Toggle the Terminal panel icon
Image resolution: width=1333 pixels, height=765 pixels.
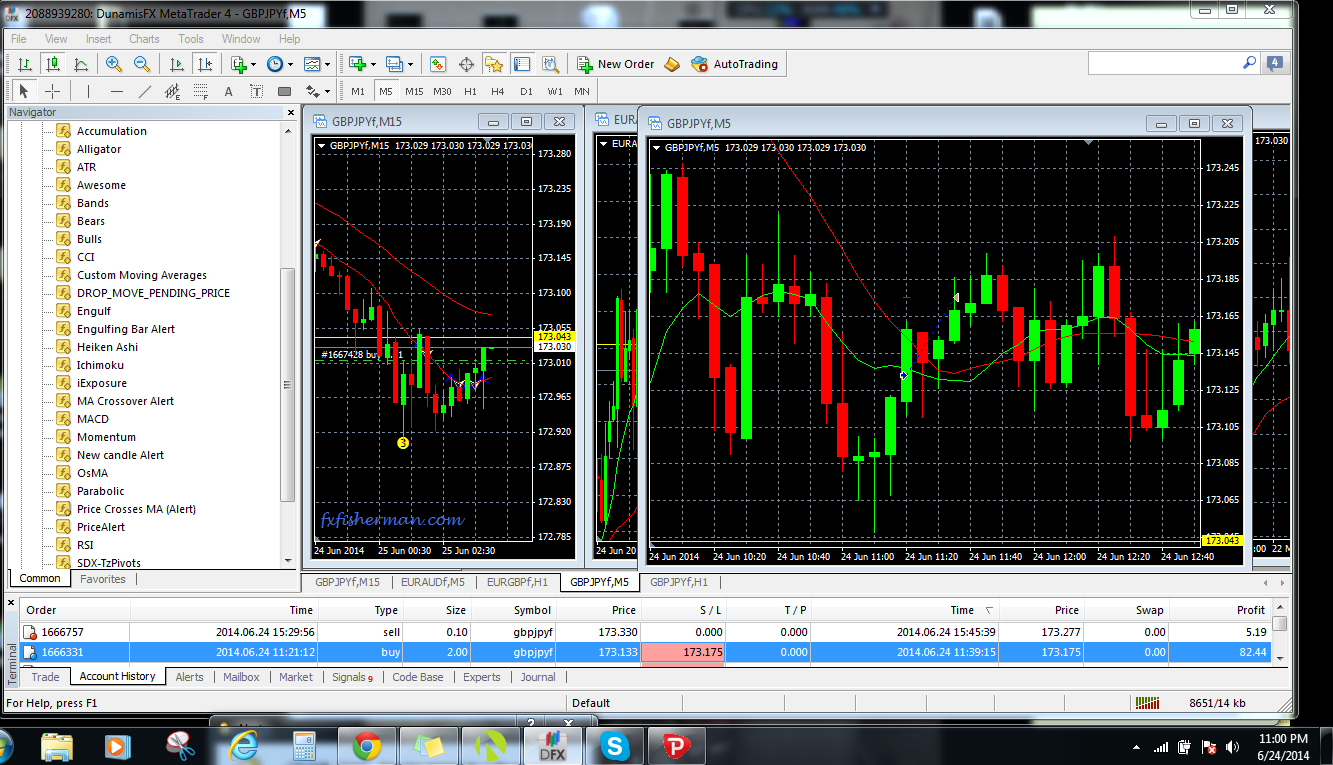point(522,64)
